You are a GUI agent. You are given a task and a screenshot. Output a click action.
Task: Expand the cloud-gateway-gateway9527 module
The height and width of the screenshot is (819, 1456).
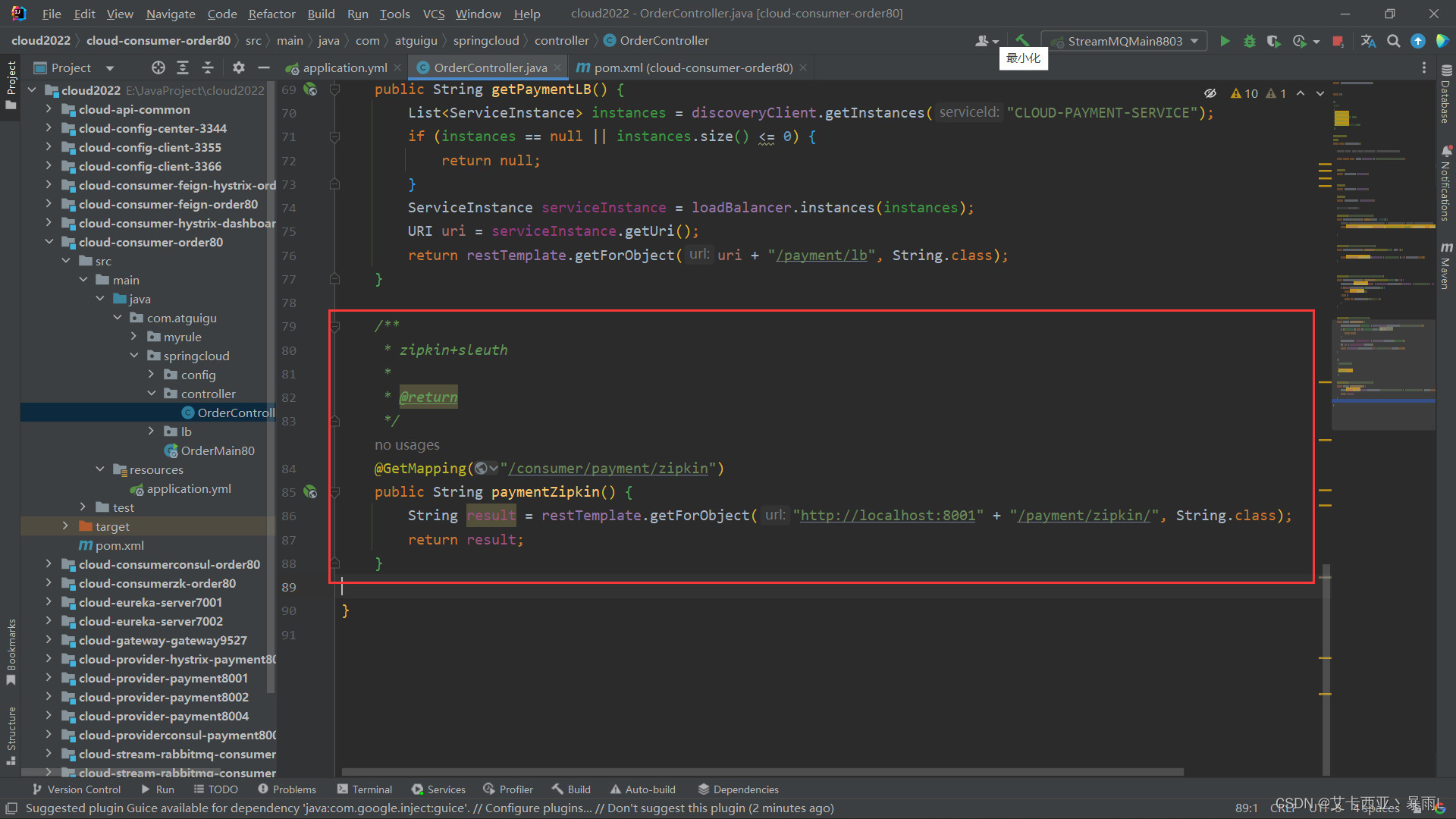tap(49, 640)
